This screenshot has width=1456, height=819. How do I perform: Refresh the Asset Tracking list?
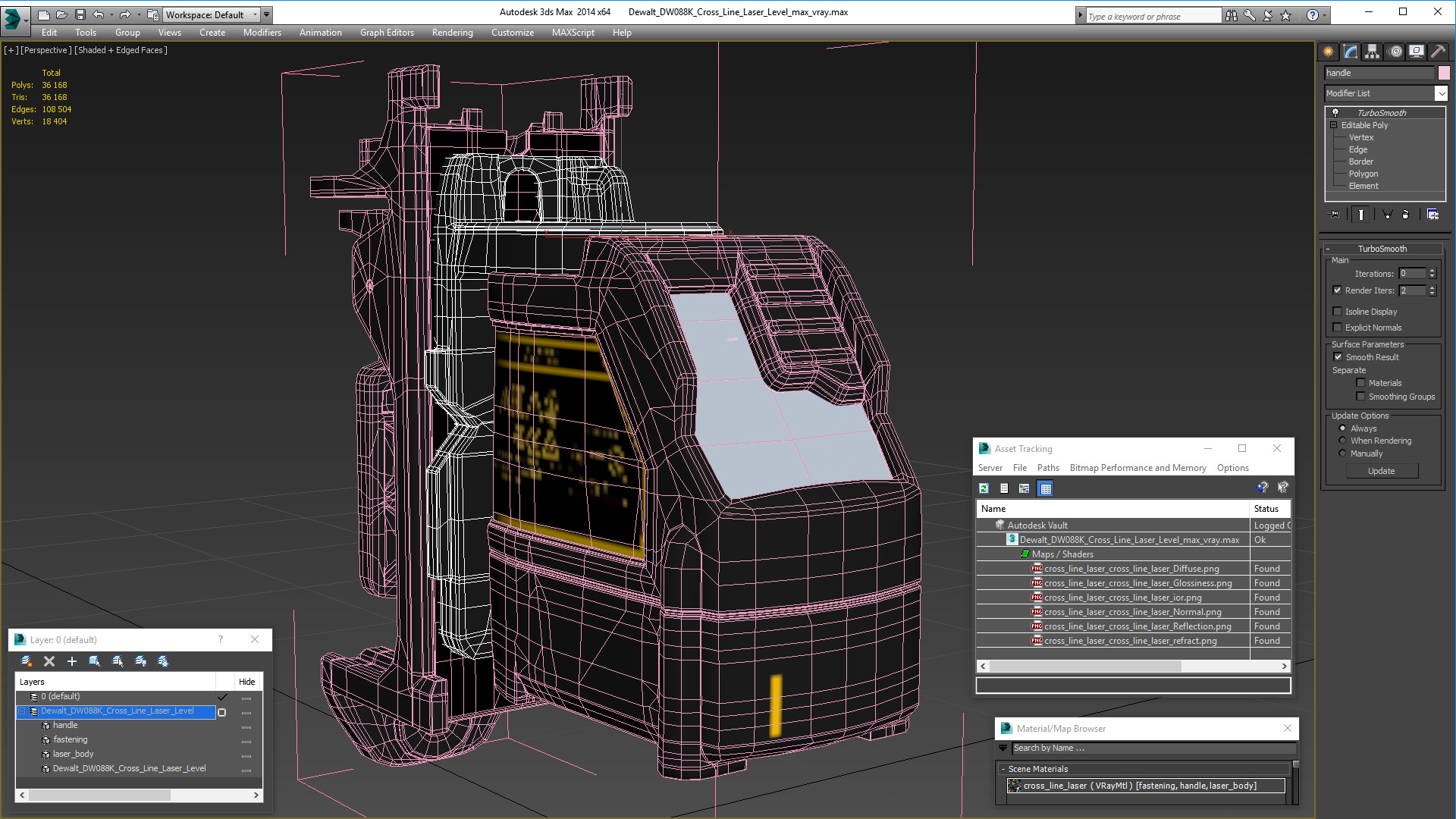[984, 488]
